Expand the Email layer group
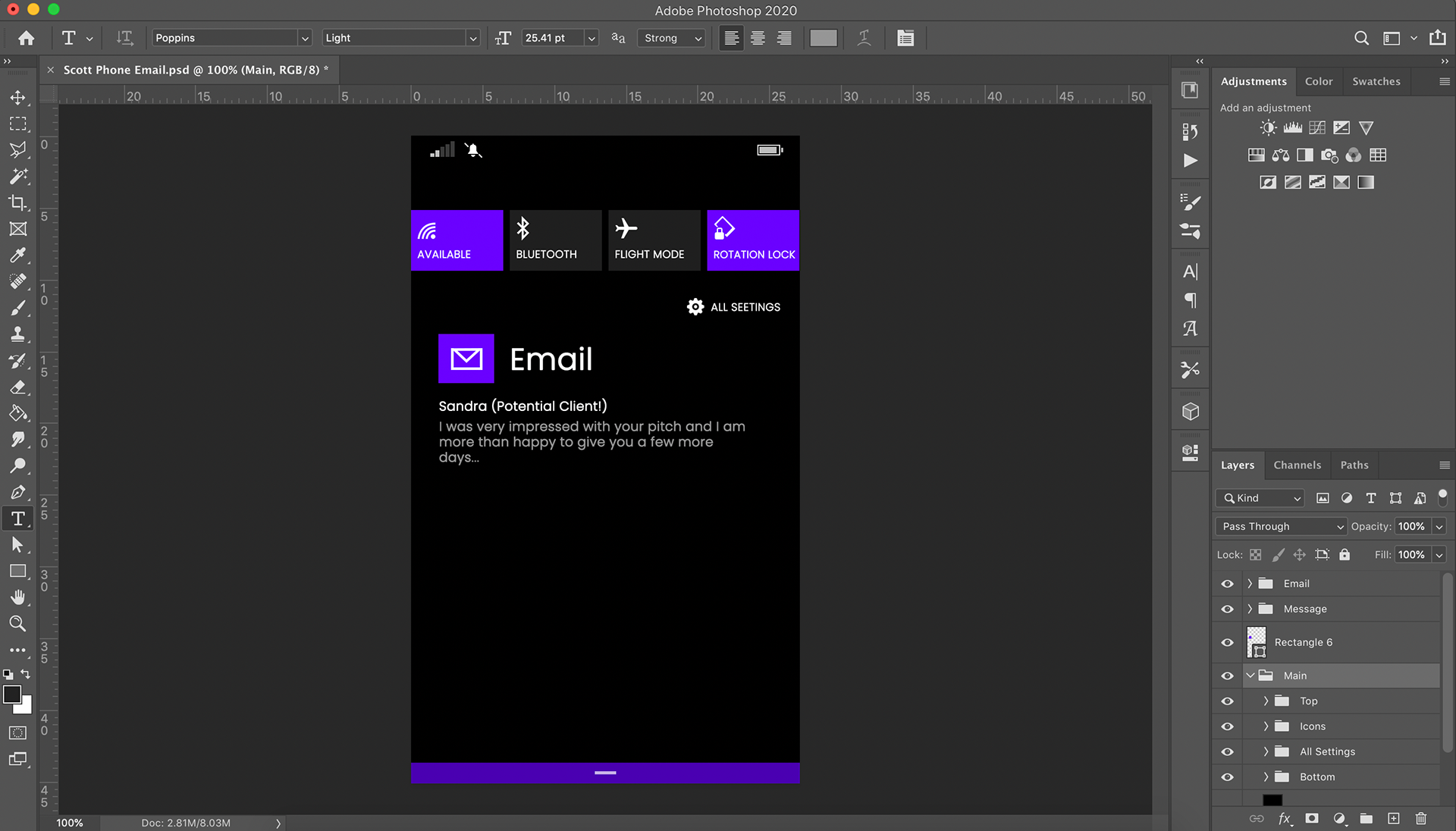Viewport: 1456px width, 831px height. [x=1250, y=584]
